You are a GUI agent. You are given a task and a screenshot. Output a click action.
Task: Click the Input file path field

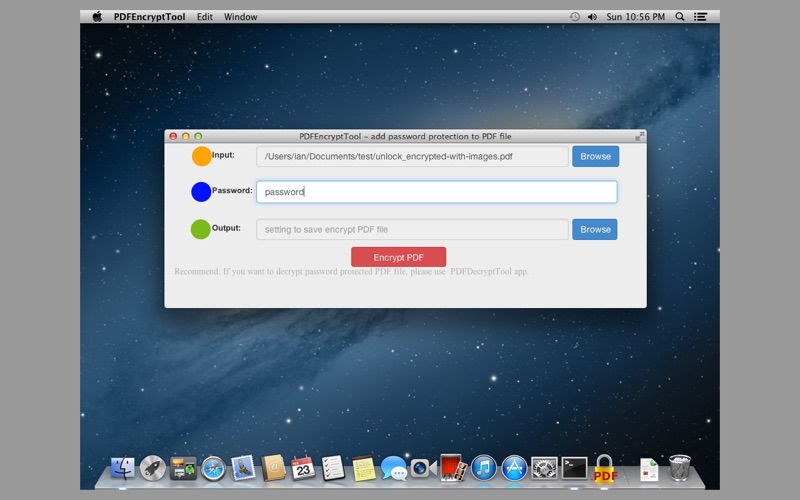coord(412,156)
